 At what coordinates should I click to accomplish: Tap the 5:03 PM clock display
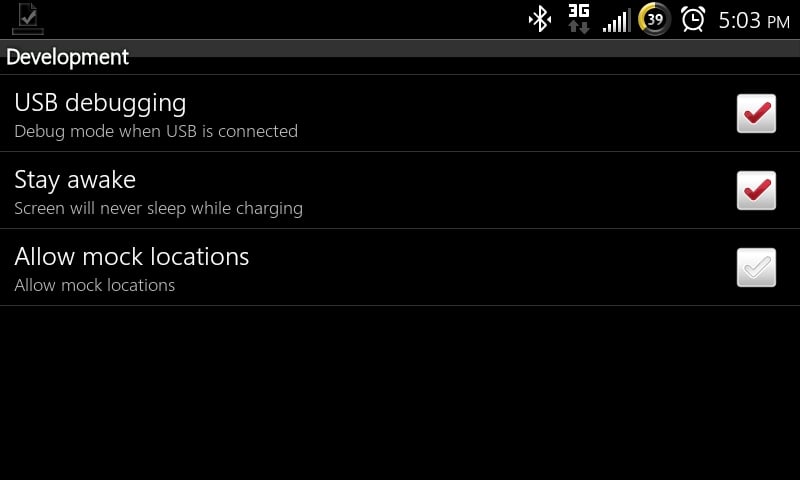click(754, 20)
